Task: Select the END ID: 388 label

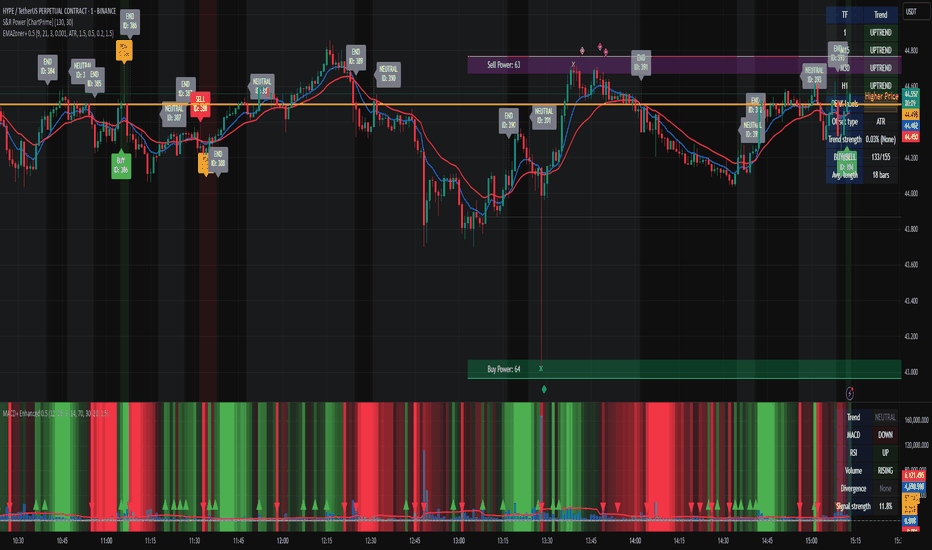Action: pyautogui.click(x=218, y=159)
